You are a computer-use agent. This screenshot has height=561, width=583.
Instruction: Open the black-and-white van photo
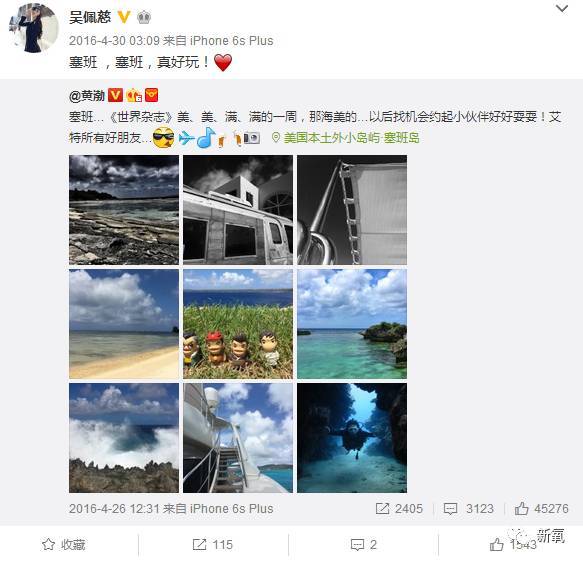[x=238, y=210]
